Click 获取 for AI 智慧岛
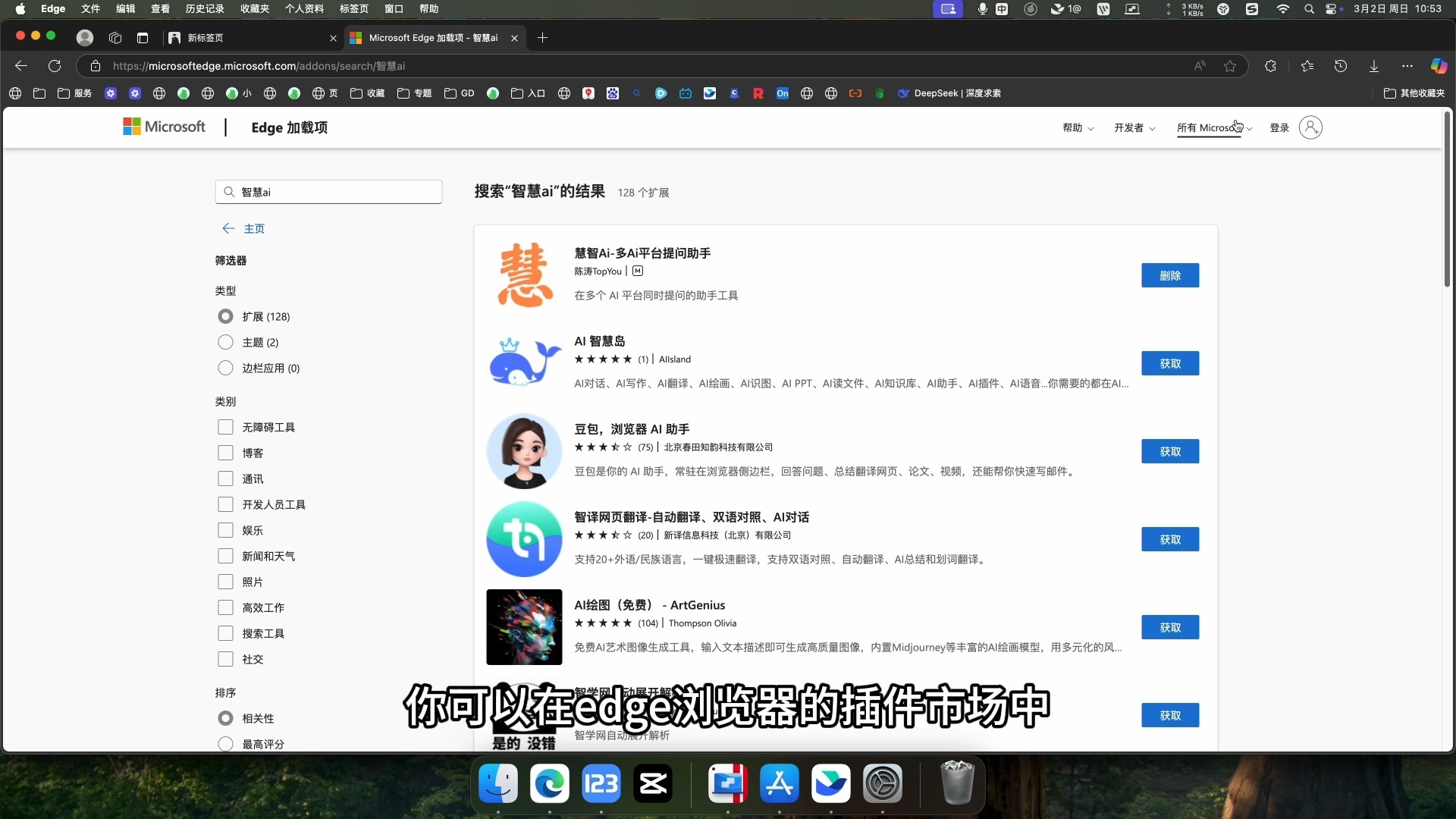The height and width of the screenshot is (819, 1456). 1170,363
